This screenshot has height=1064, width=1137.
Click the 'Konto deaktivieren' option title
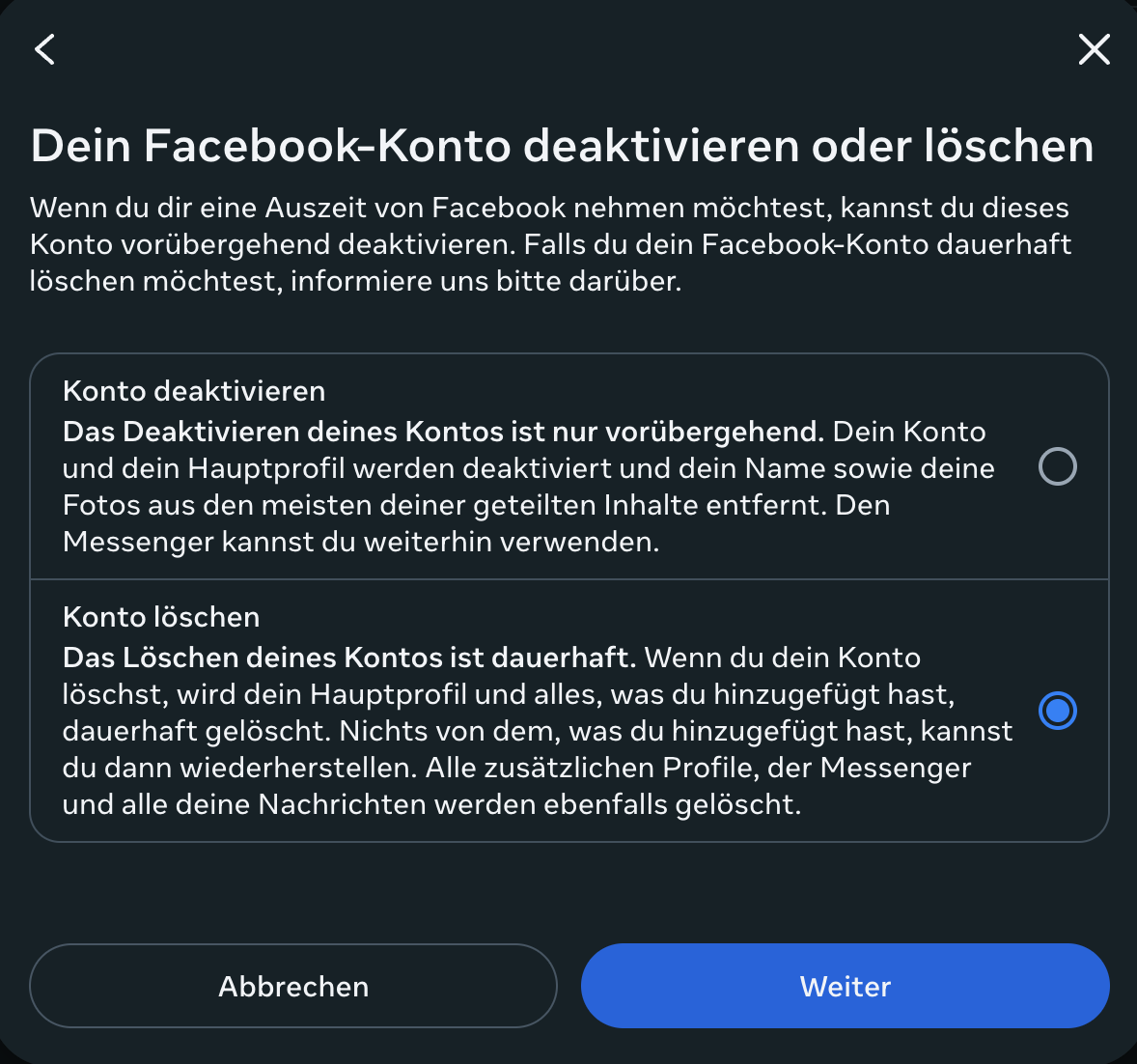[x=194, y=391]
